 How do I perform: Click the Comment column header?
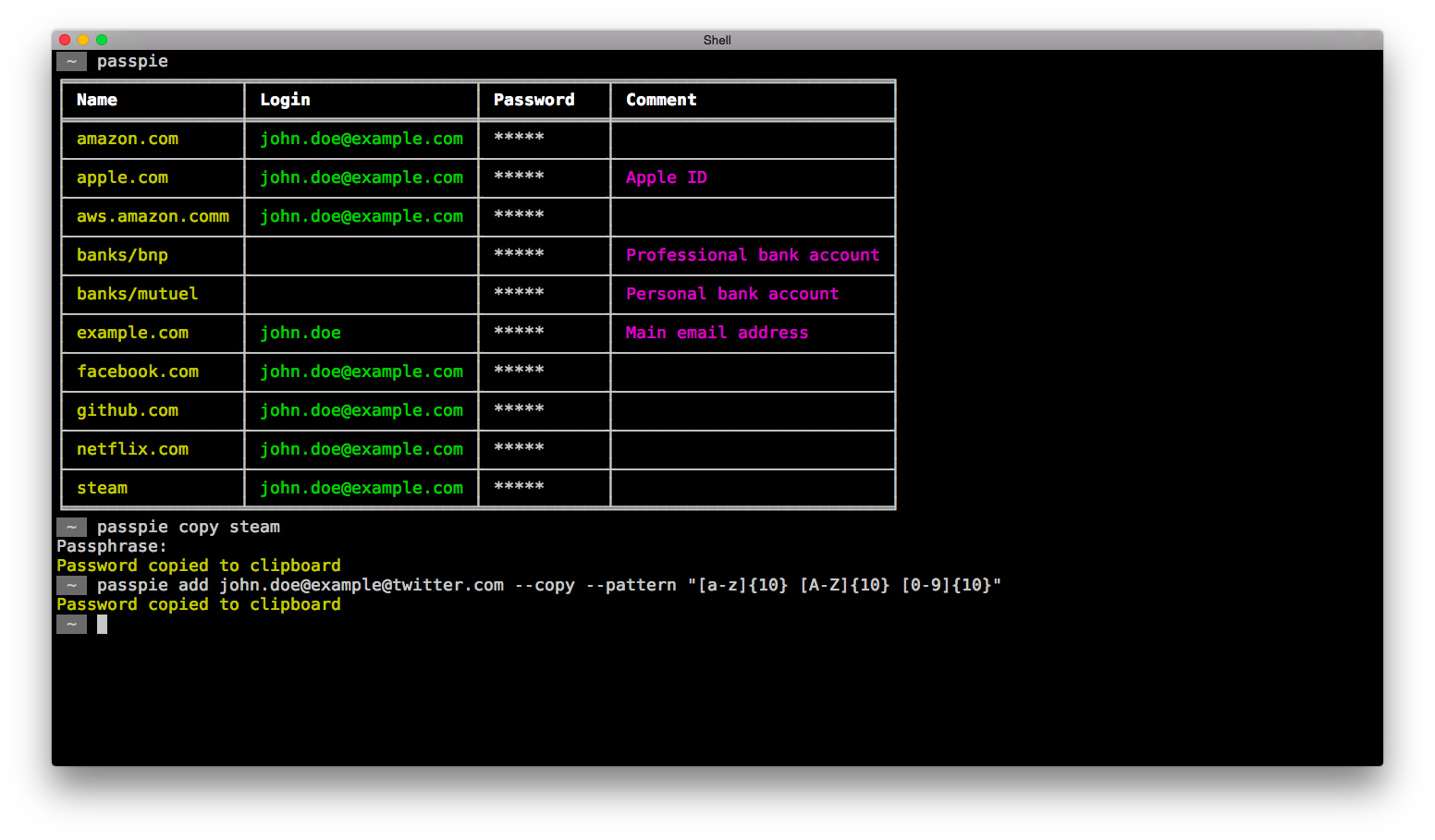[661, 100]
